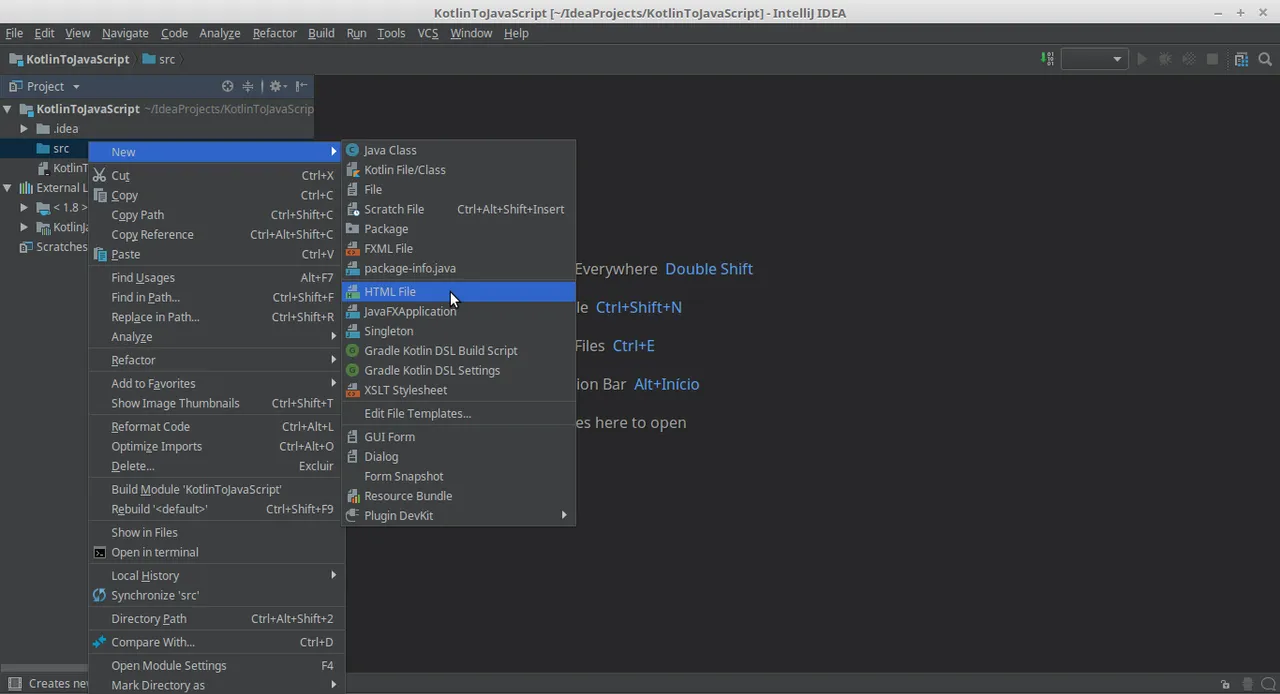This screenshot has height=694, width=1280.
Task: Click the Cut scissors icon in context menu
Action: [x=100, y=175]
